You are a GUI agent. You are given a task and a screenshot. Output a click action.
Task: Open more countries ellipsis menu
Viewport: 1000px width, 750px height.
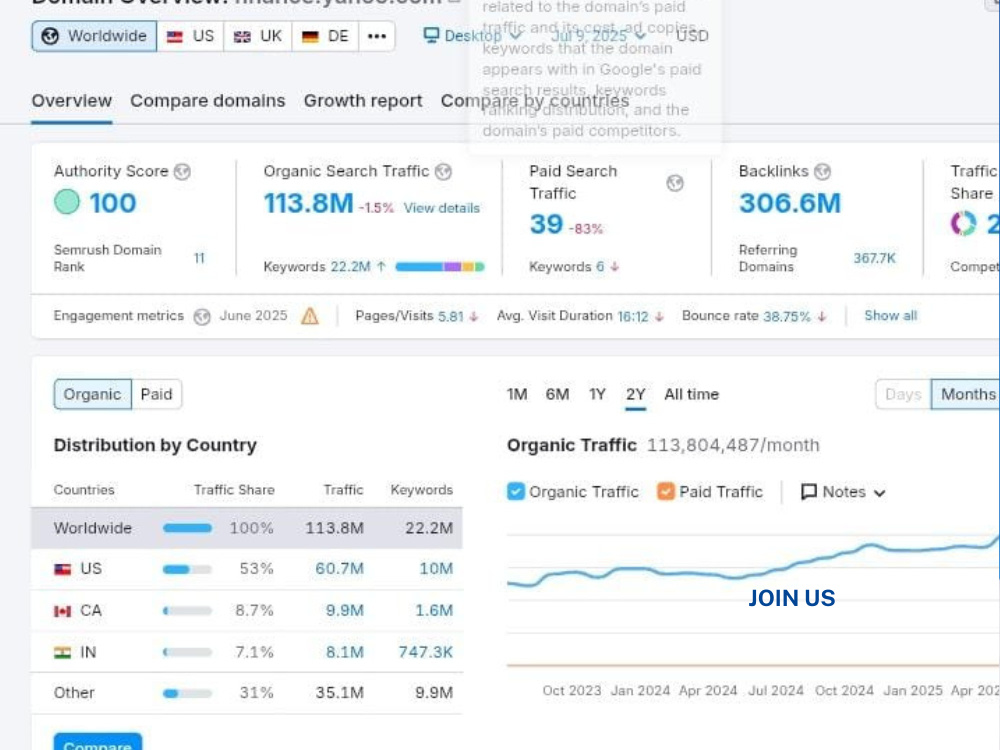(x=377, y=36)
